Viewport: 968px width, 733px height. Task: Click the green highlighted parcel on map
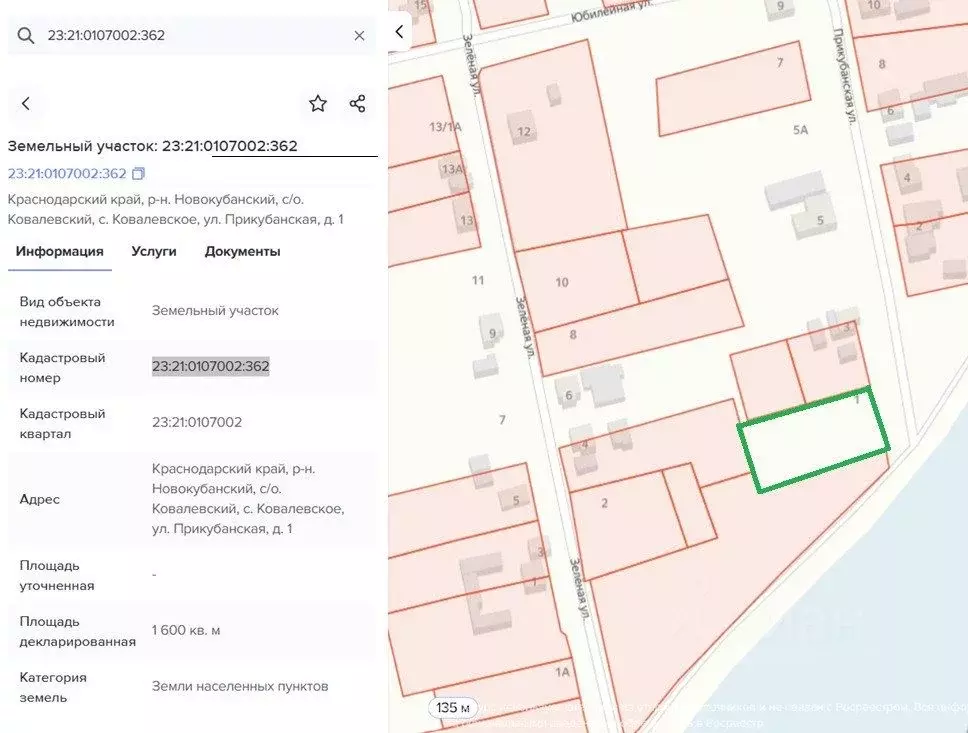(x=814, y=440)
